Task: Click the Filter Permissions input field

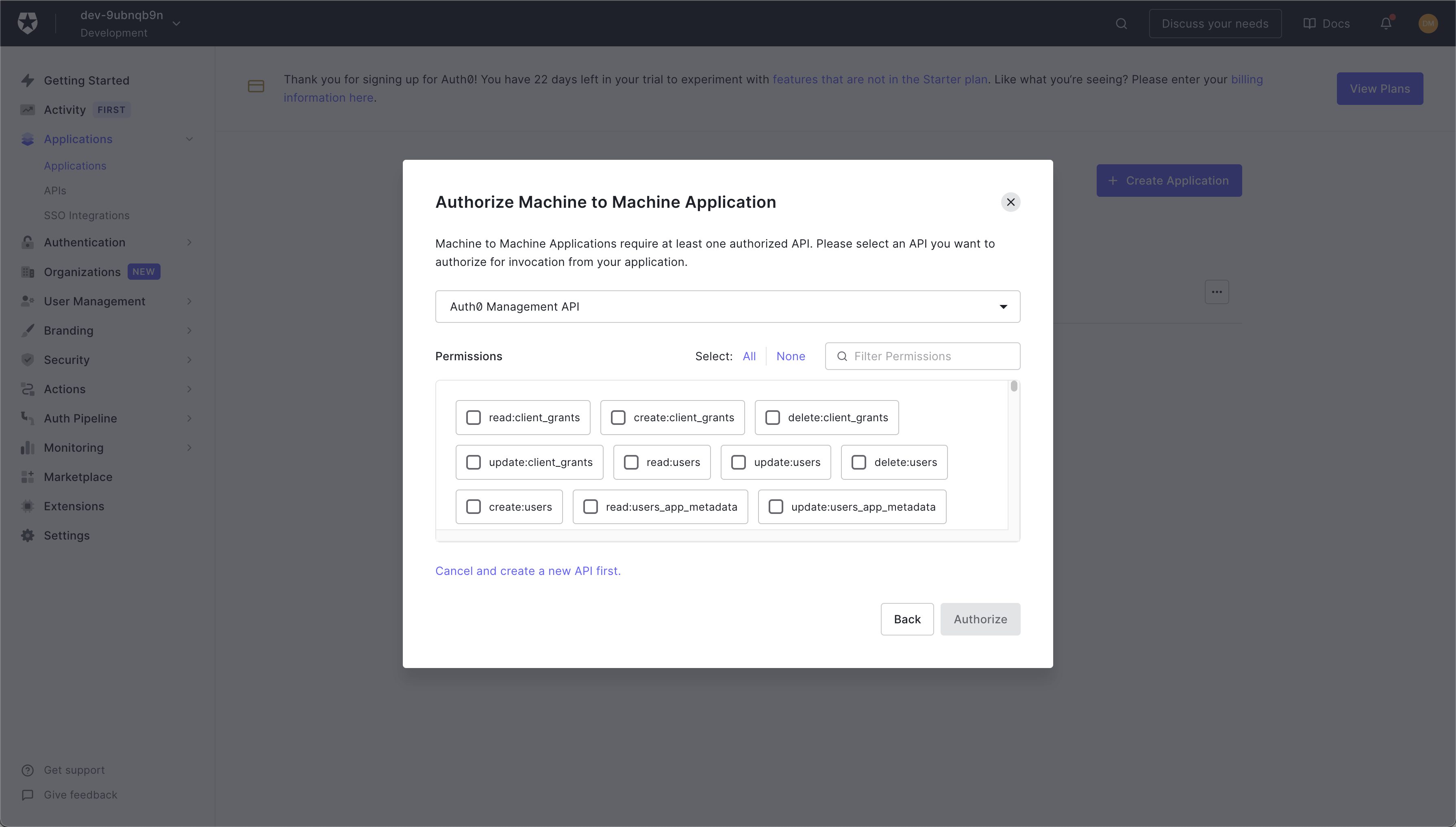Action: (931, 356)
